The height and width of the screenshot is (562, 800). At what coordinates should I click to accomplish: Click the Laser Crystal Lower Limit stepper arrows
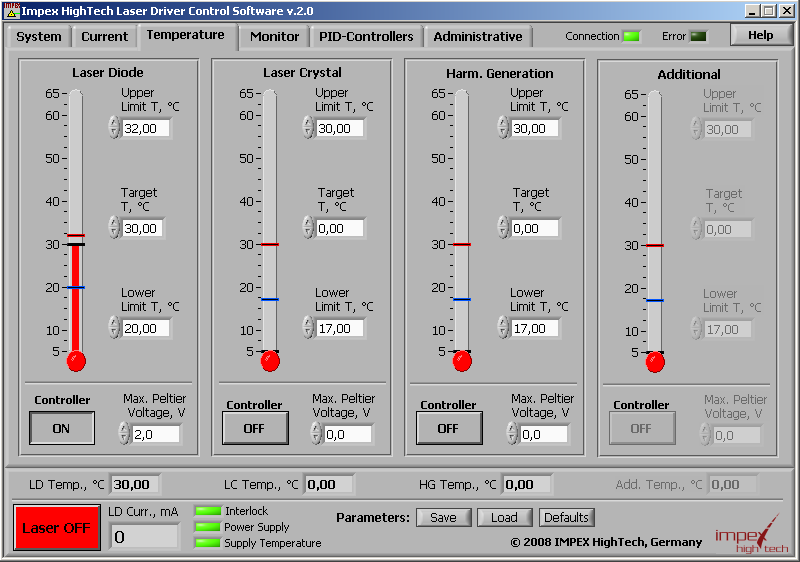click(x=308, y=327)
